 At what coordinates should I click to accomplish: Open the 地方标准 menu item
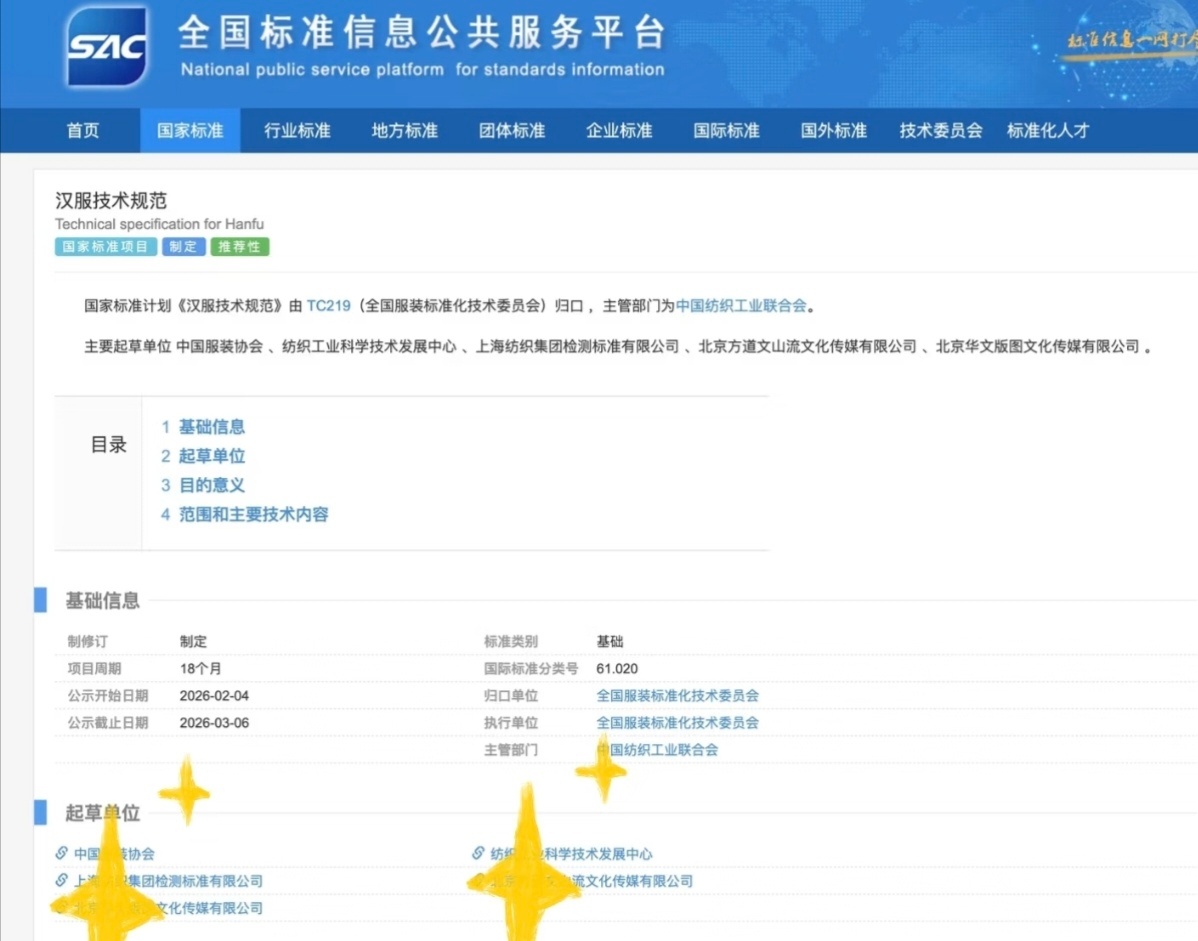404,131
